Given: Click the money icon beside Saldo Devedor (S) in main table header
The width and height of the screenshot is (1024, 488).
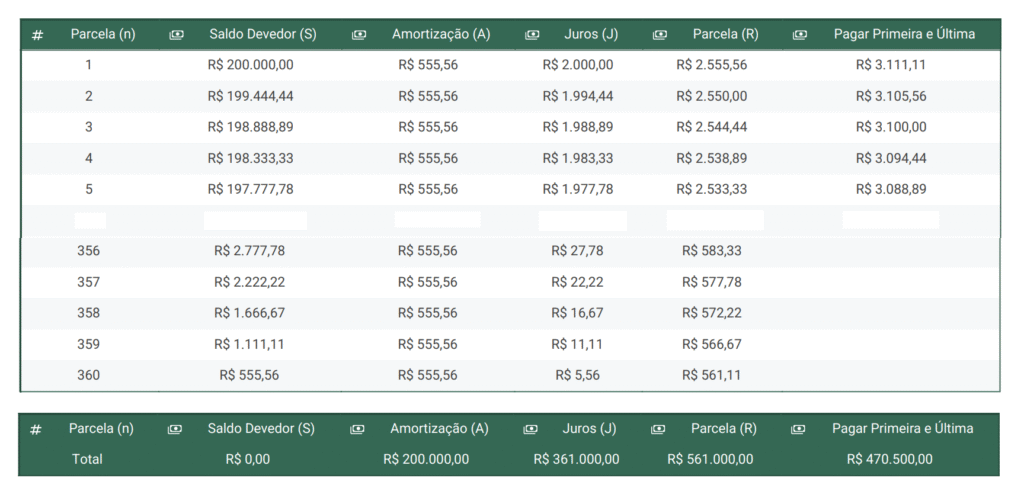Looking at the screenshot, I should [x=176, y=35].
